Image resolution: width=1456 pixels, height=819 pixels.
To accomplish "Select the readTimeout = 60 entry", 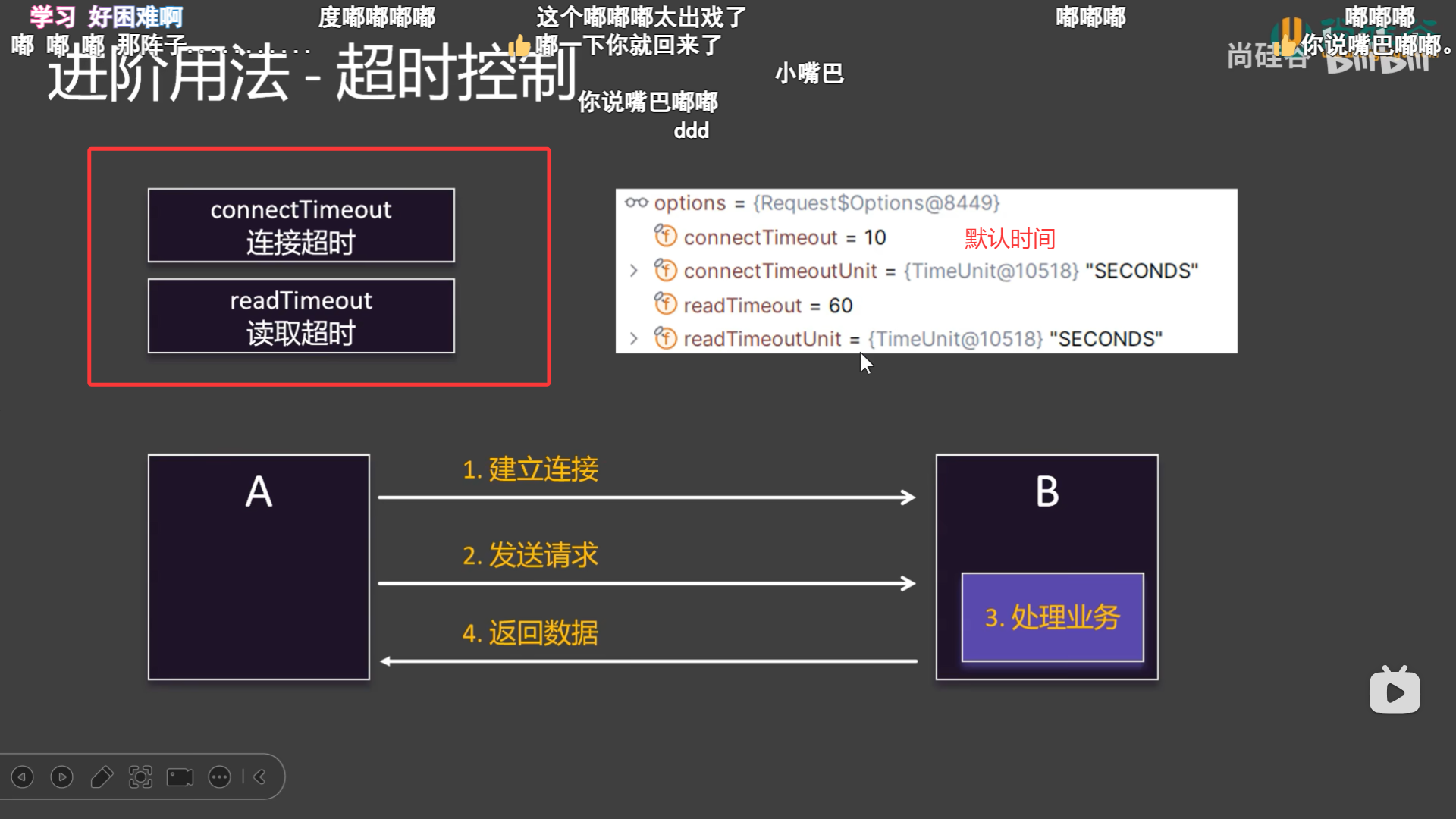I will [766, 305].
